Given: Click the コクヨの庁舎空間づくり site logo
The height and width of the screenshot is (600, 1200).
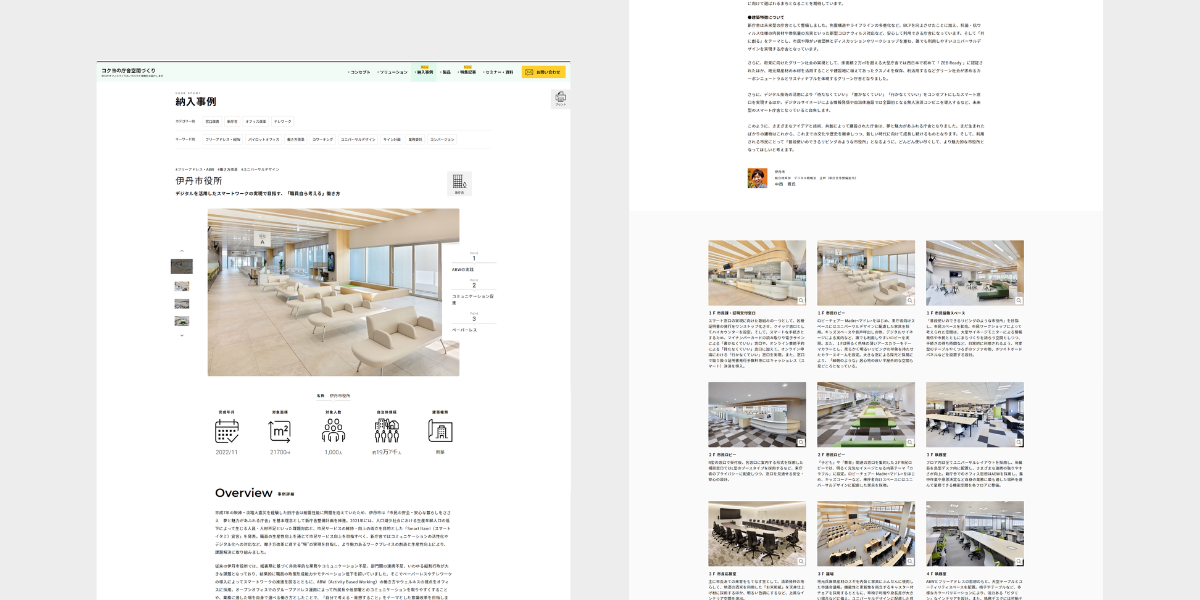Looking at the screenshot, I should pos(129,72).
